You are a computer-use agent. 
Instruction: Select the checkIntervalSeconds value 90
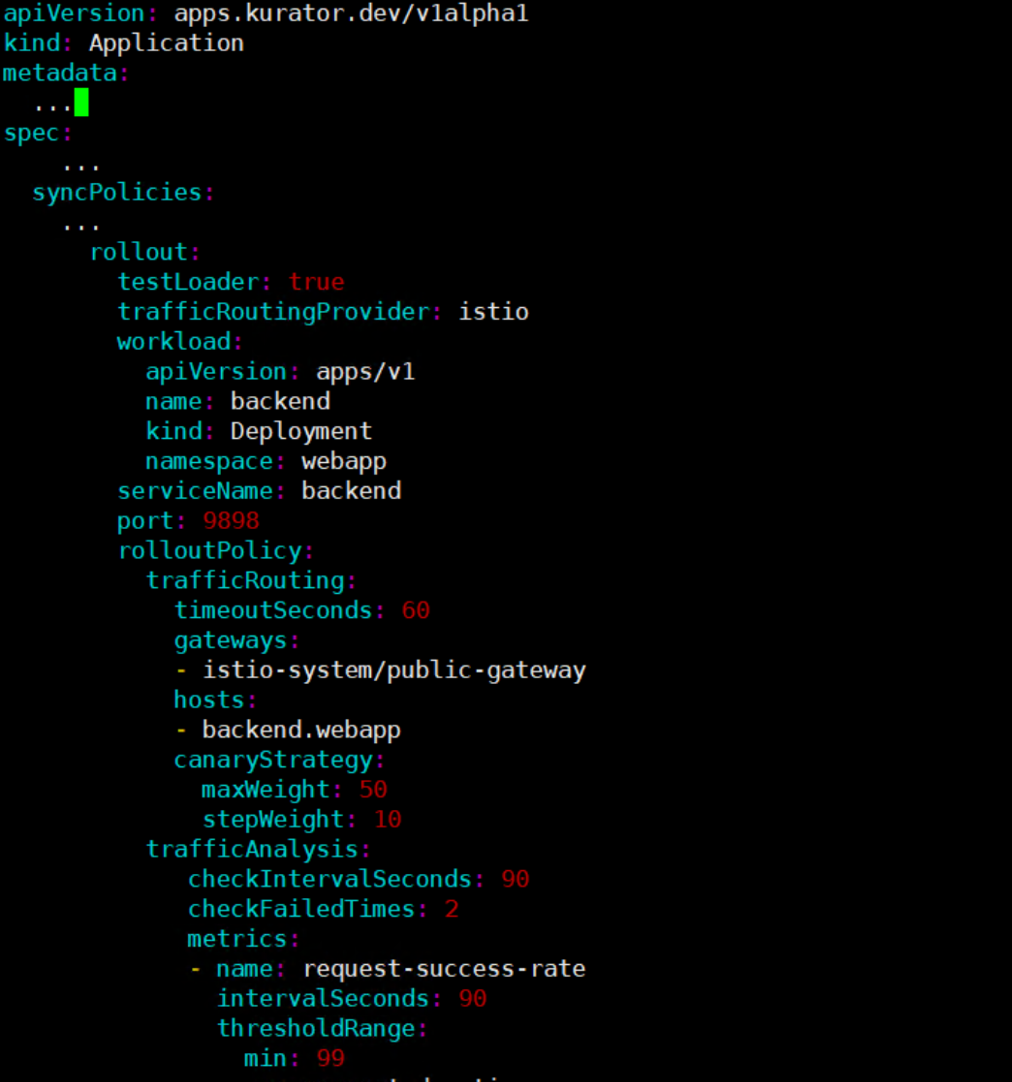coord(515,878)
